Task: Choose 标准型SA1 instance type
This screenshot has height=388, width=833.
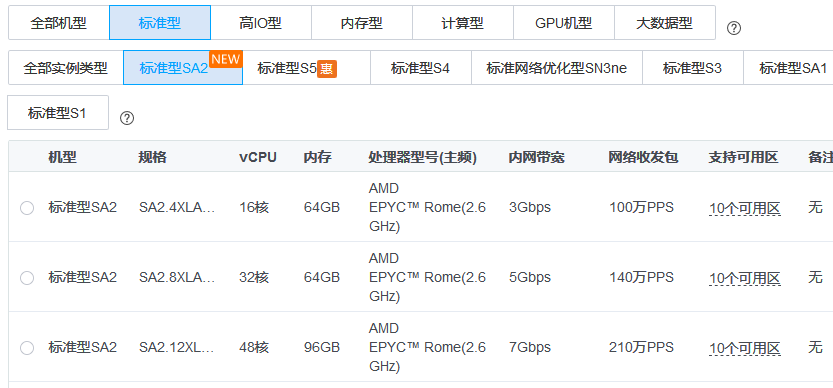Action: (788, 68)
